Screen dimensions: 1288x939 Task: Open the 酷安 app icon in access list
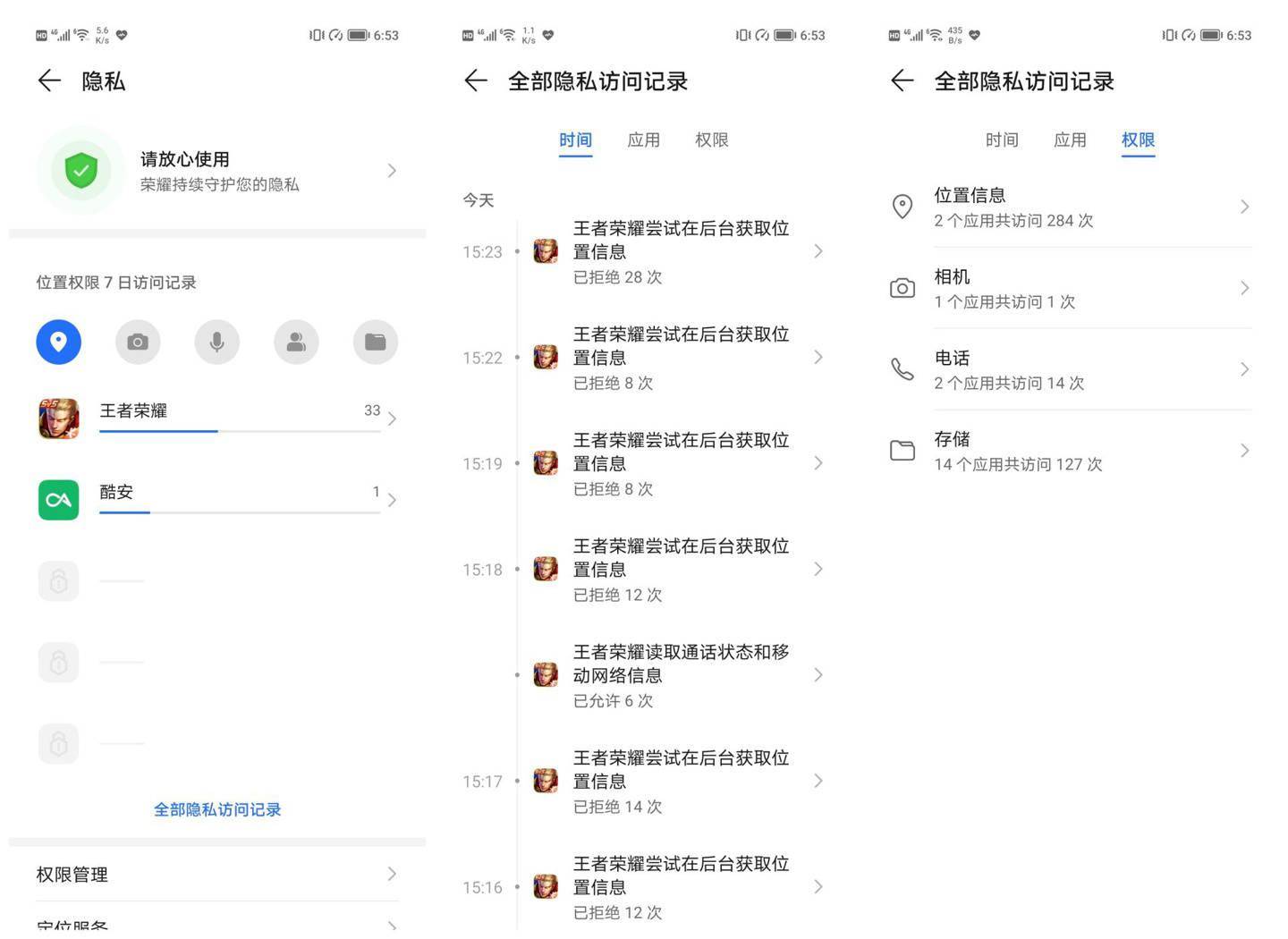(57, 499)
